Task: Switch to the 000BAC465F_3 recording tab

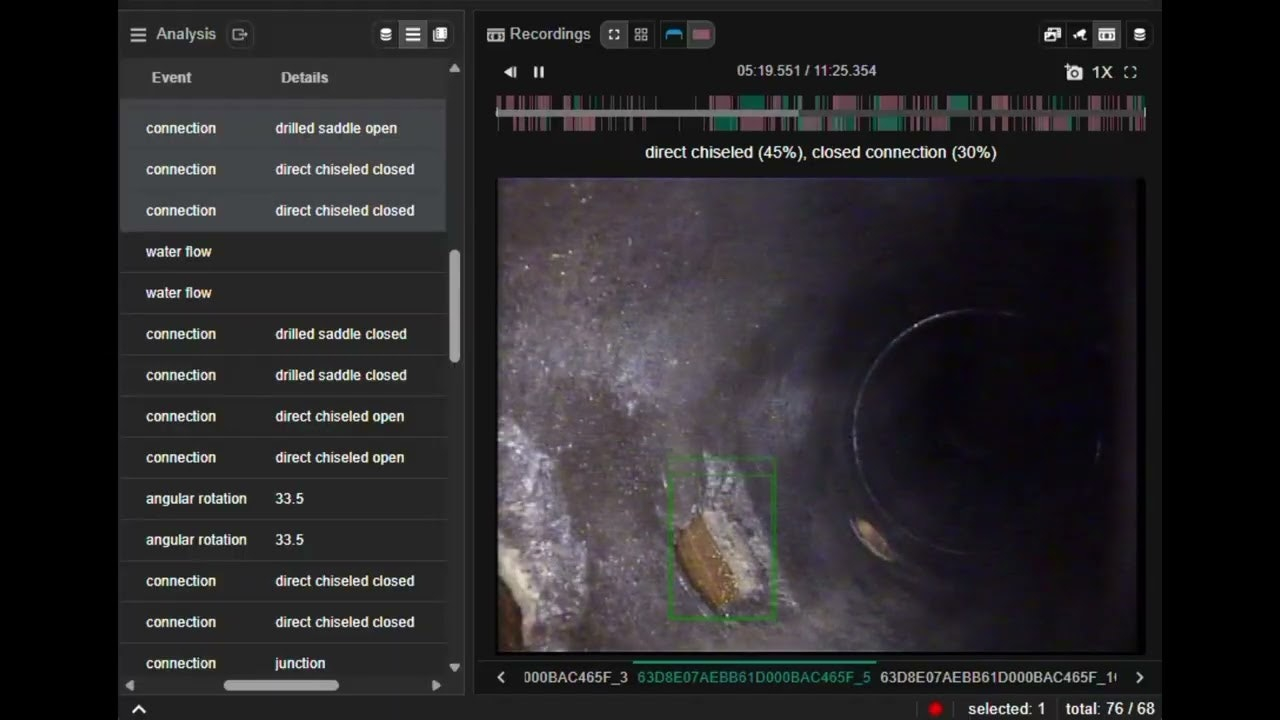Action: (x=575, y=677)
